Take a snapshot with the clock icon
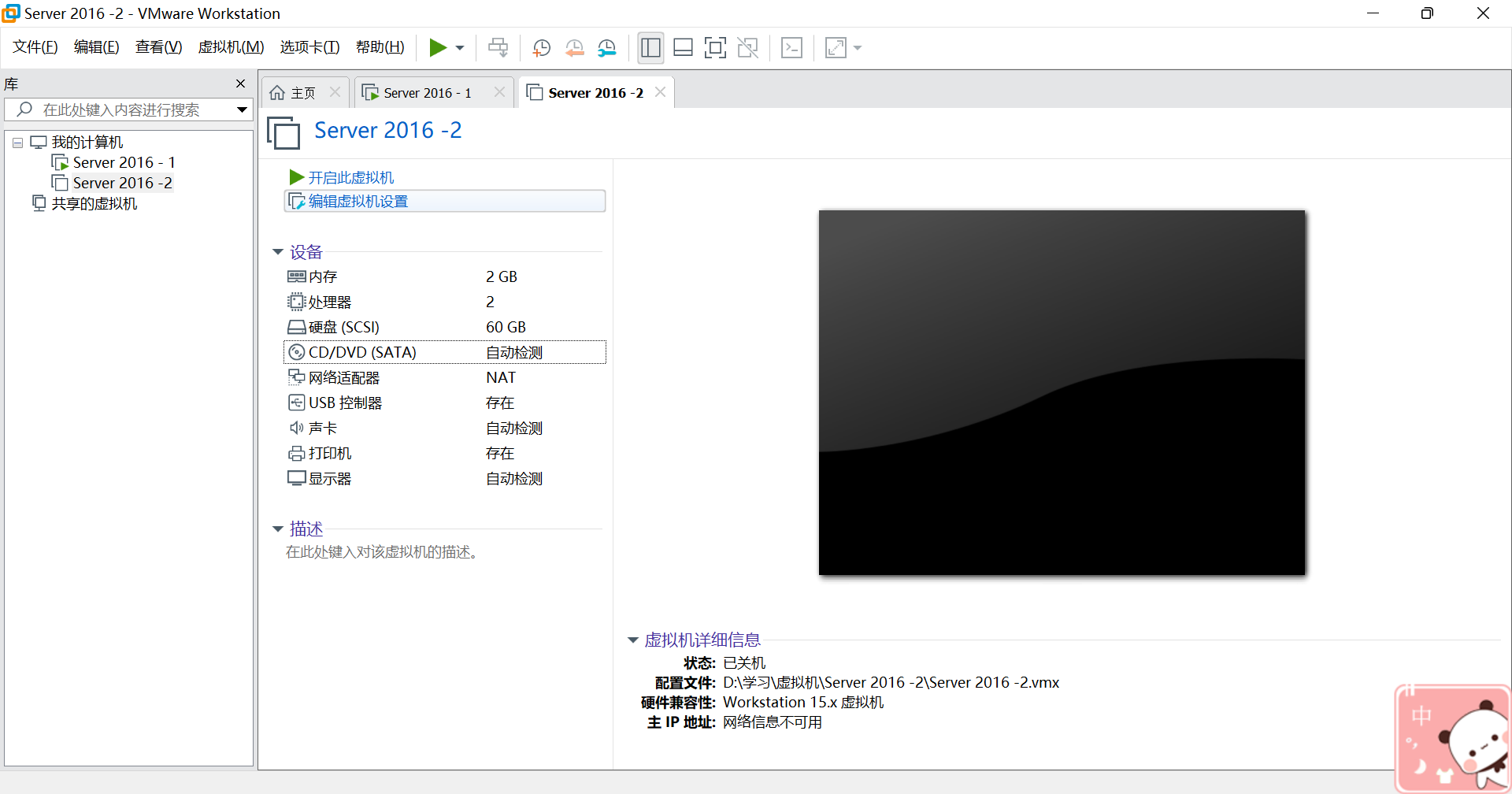 tap(541, 48)
